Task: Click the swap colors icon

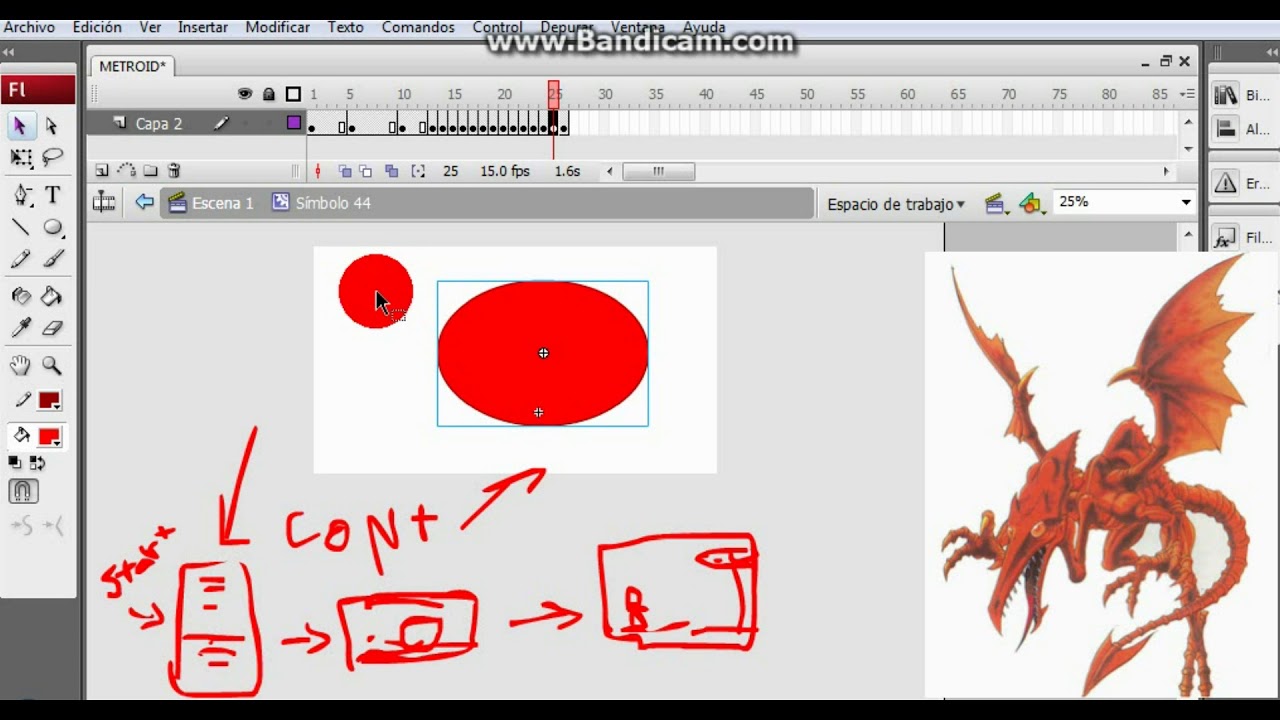Action: 37,463
